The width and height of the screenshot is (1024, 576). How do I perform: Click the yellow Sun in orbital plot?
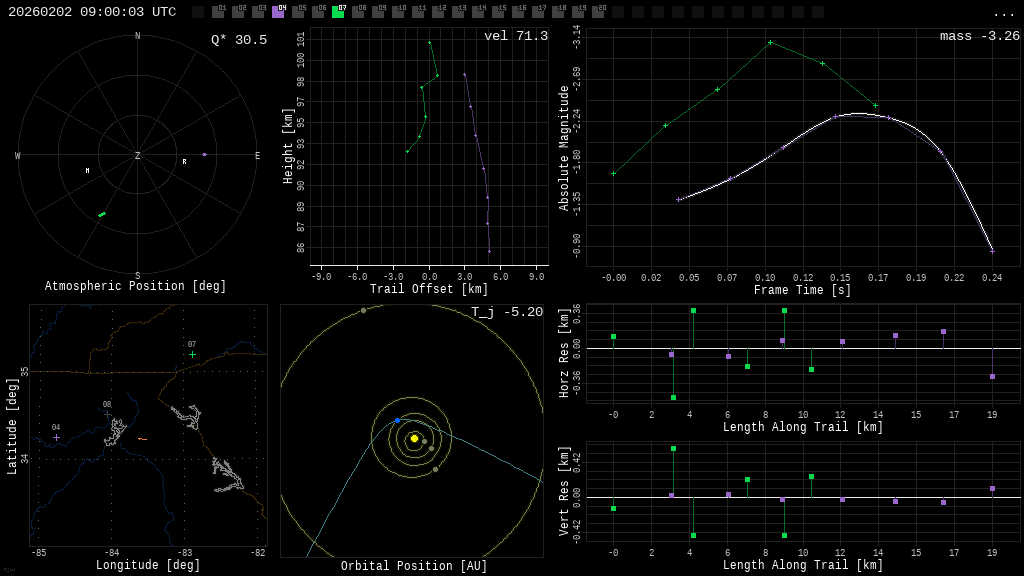[414, 438]
